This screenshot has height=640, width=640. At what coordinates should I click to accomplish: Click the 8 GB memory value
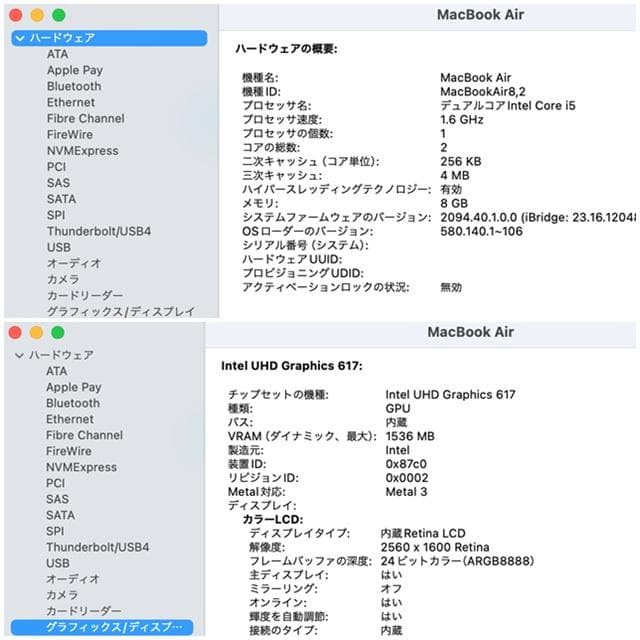click(454, 203)
